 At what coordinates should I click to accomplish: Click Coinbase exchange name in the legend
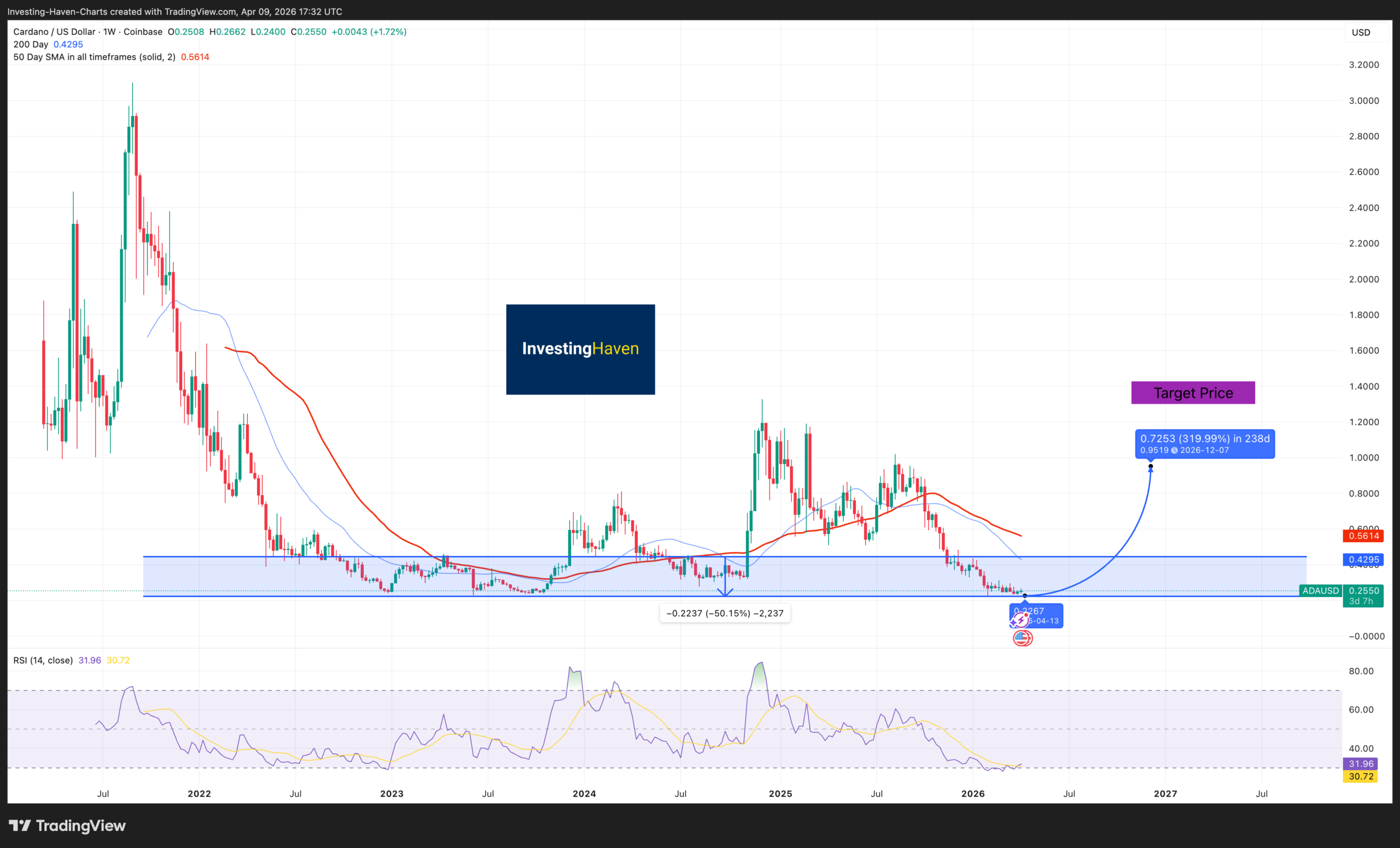pyautogui.click(x=143, y=32)
